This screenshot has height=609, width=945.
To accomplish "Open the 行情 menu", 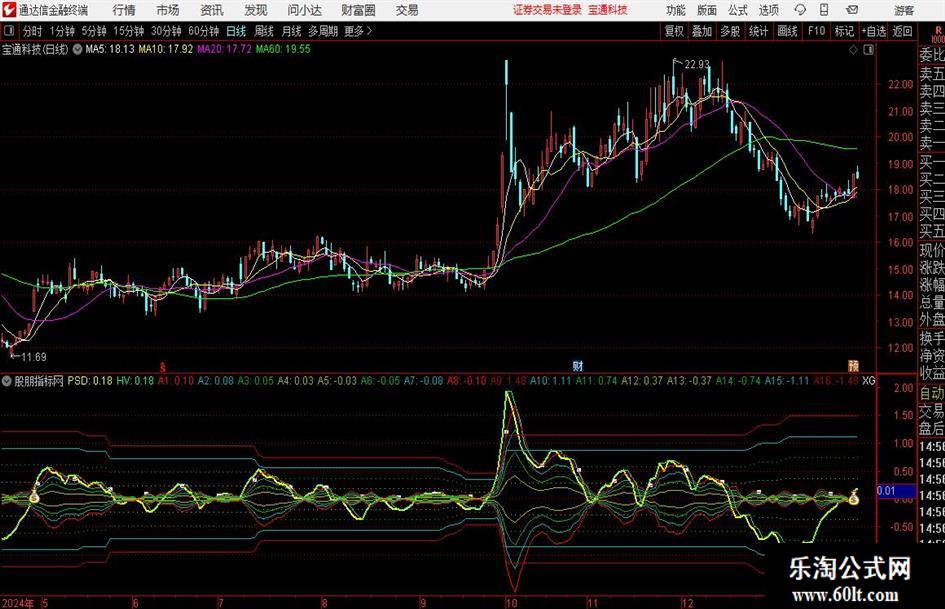I will click(124, 10).
